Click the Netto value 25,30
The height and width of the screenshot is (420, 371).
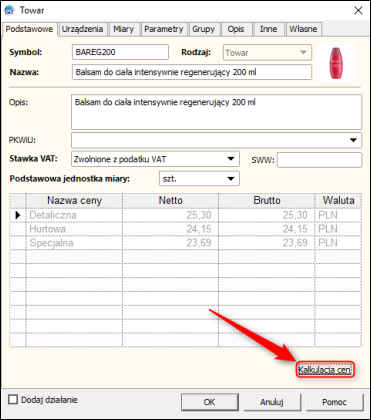click(x=199, y=215)
